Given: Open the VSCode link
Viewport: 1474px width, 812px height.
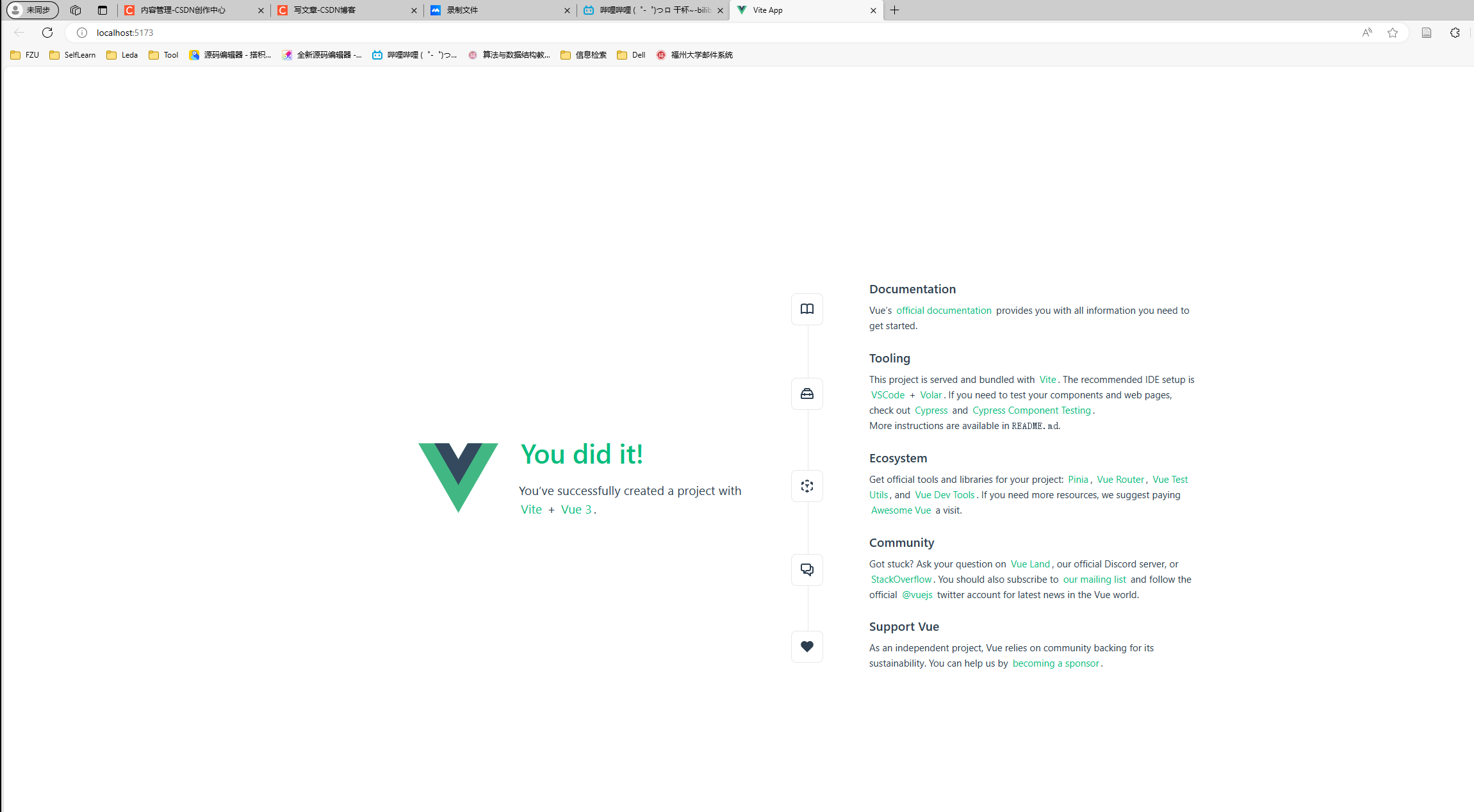Looking at the screenshot, I should coord(888,395).
